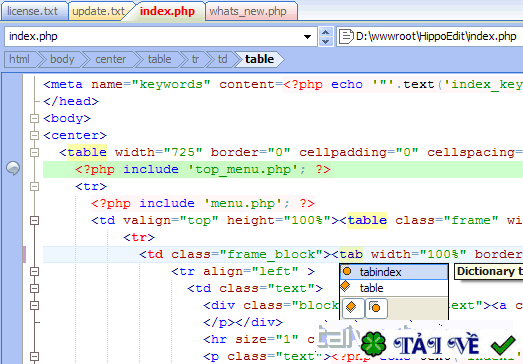This screenshot has width=523, height=364.
Task: Open the index.php file dropdown arrow
Action: tap(307, 36)
